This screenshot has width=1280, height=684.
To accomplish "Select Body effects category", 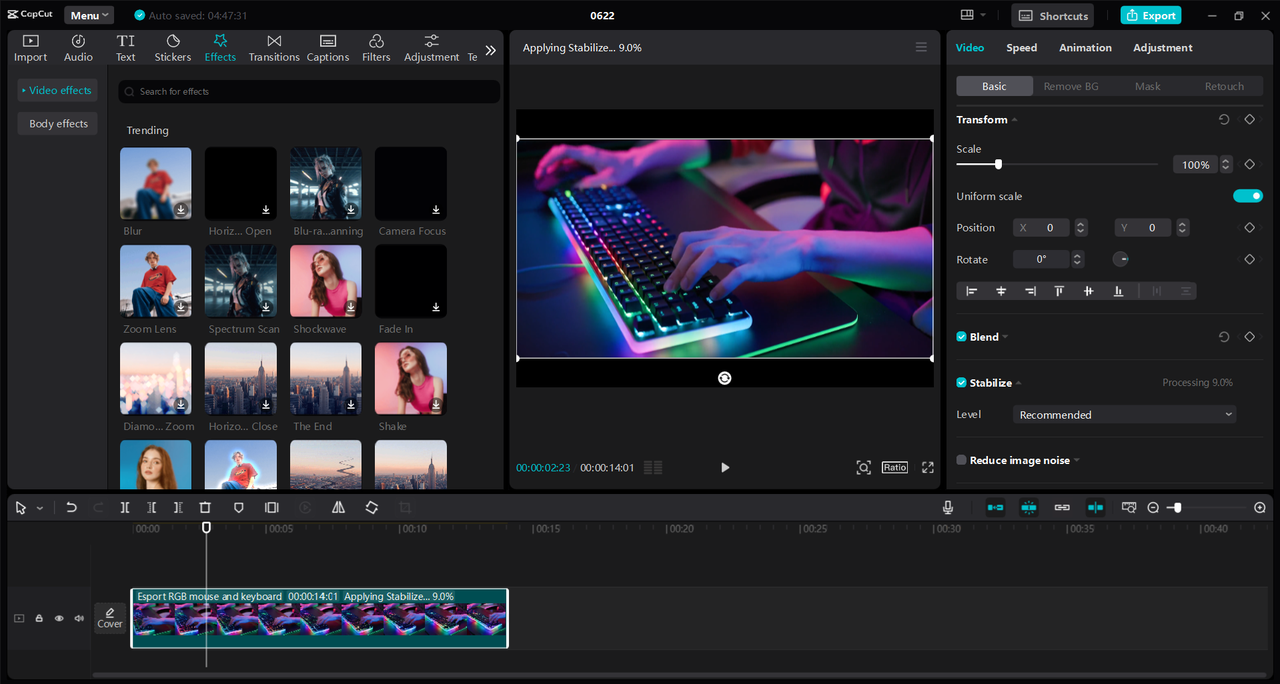I will pyautogui.click(x=58, y=124).
